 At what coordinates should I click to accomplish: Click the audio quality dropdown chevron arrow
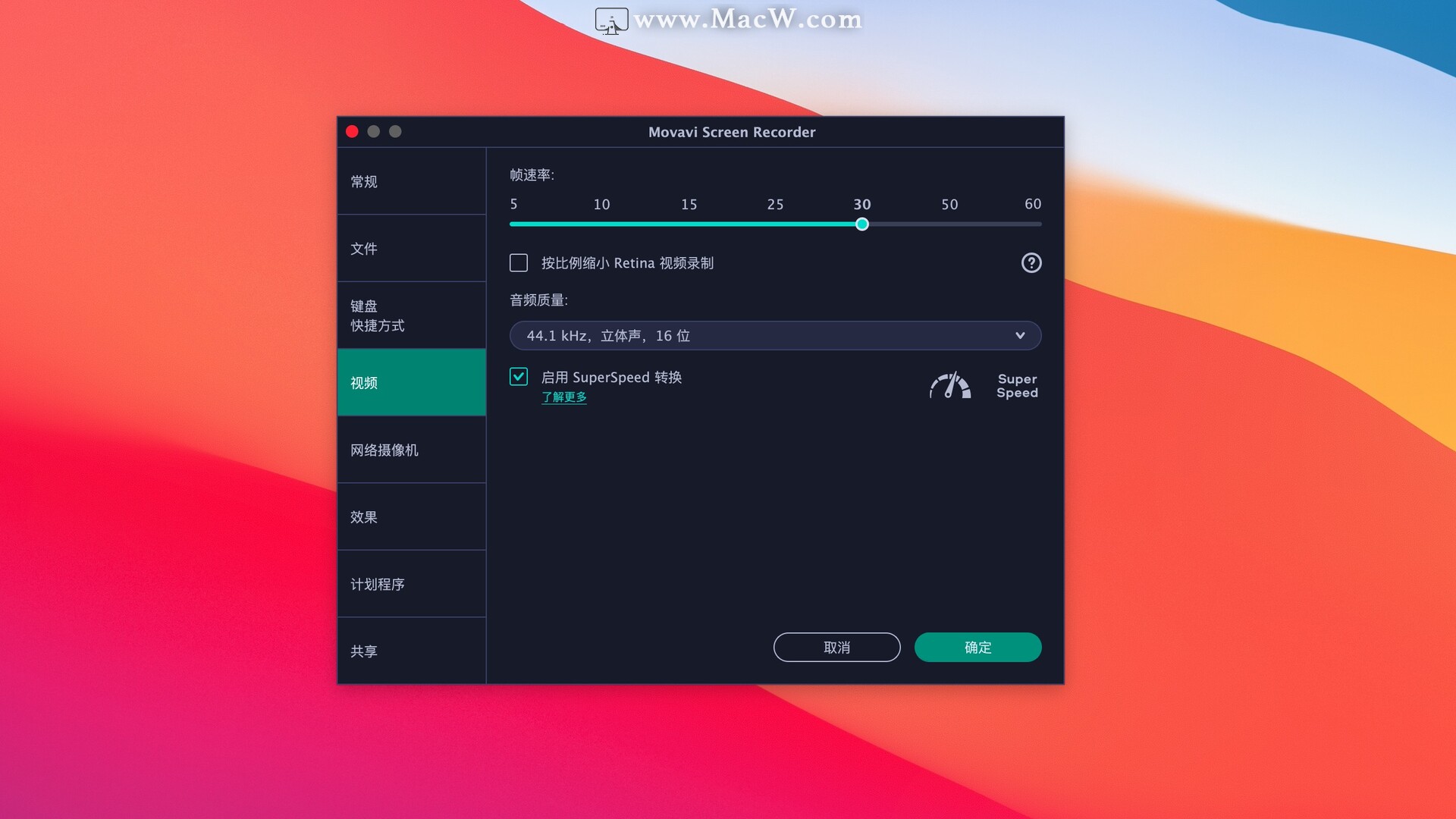click(x=1020, y=335)
